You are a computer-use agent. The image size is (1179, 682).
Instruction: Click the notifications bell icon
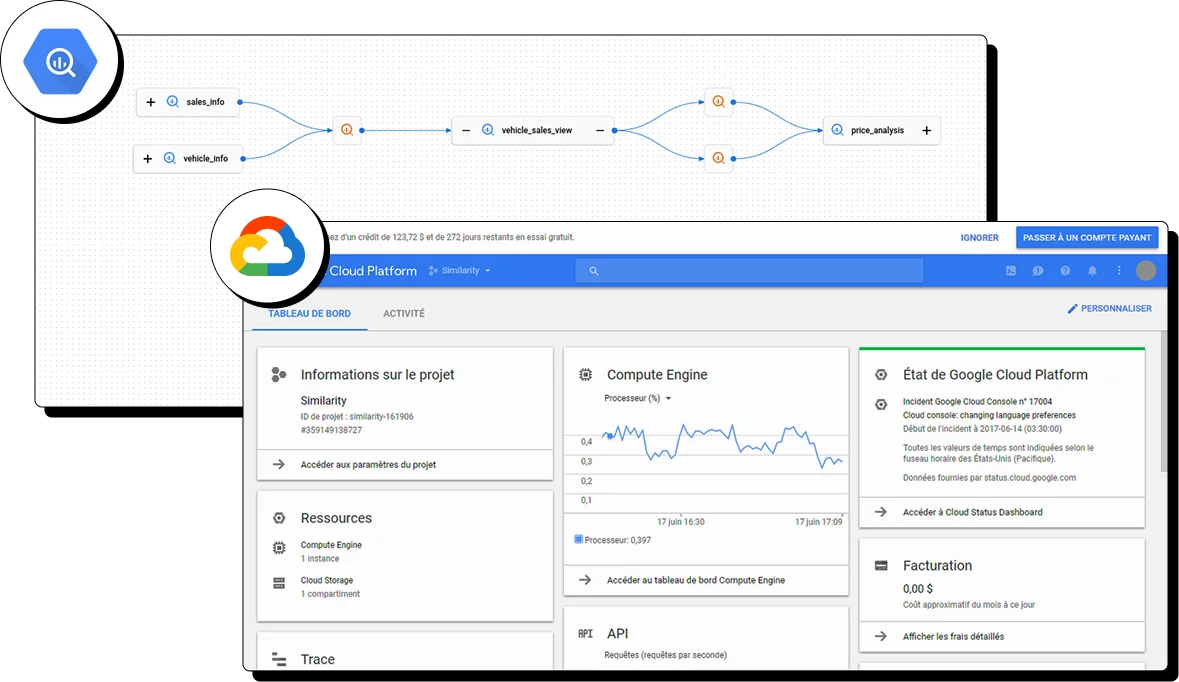click(1092, 270)
